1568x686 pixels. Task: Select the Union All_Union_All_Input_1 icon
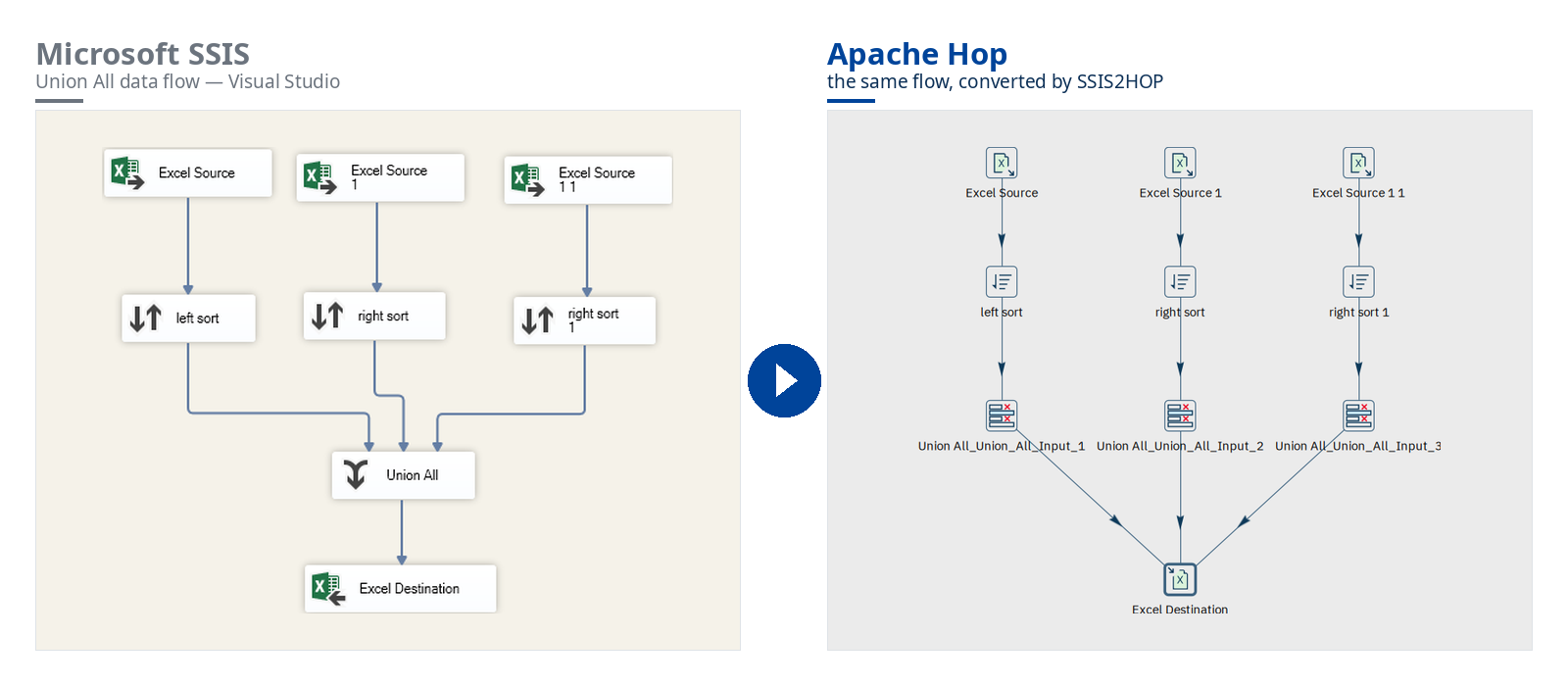tap(1002, 416)
